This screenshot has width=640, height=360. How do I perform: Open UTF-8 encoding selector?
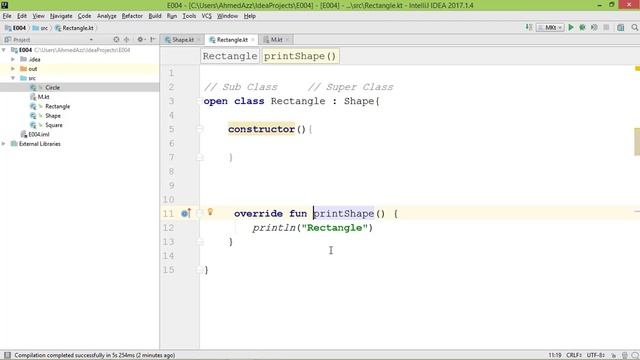tap(596, 355)
